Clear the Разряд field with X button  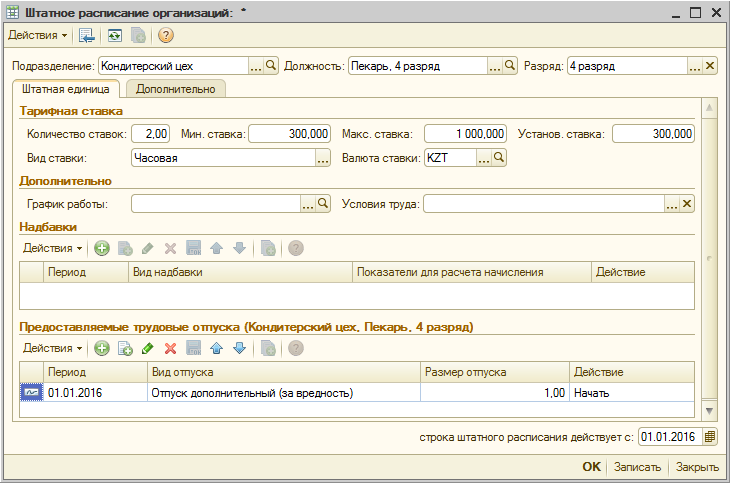pos(710,66)
